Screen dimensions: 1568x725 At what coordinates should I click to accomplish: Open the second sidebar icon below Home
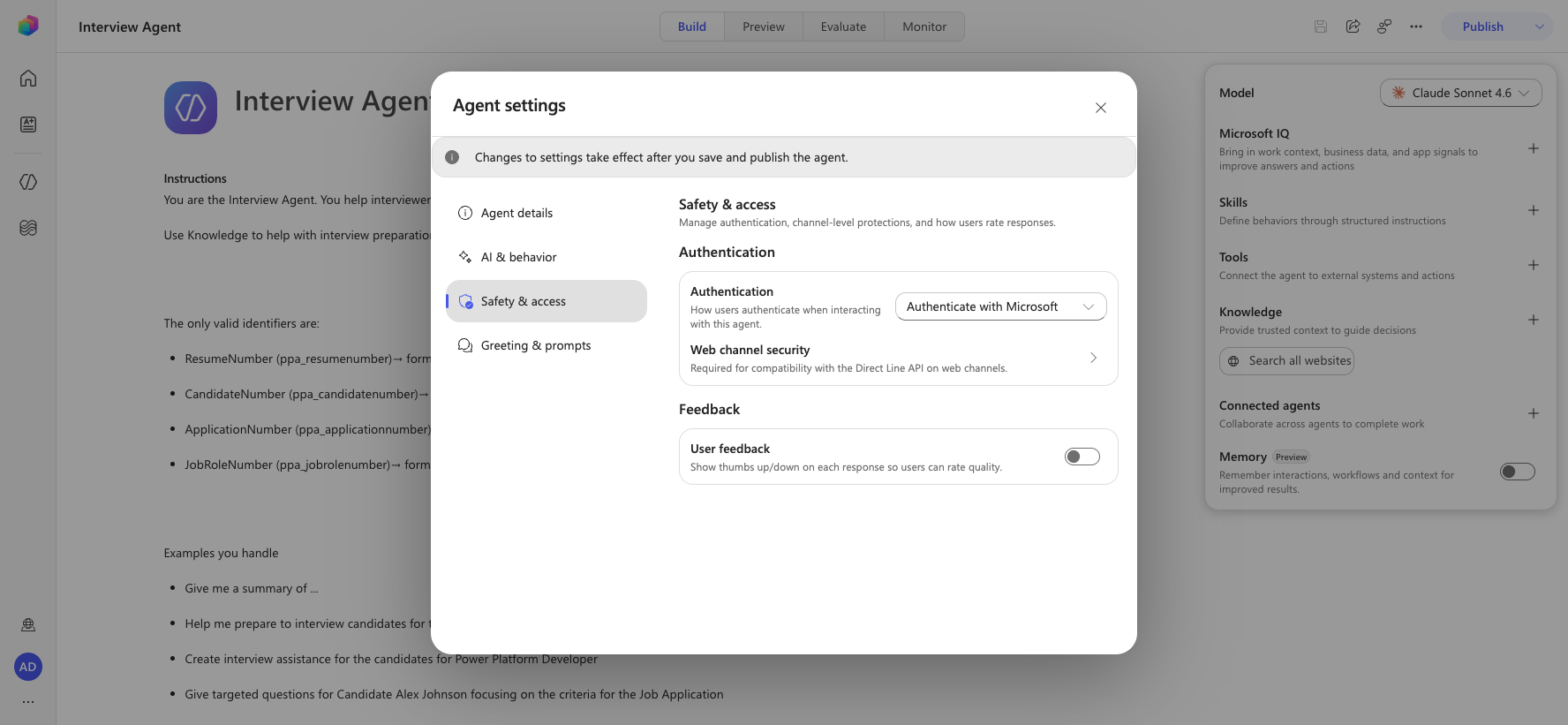[x=28, y=125]
